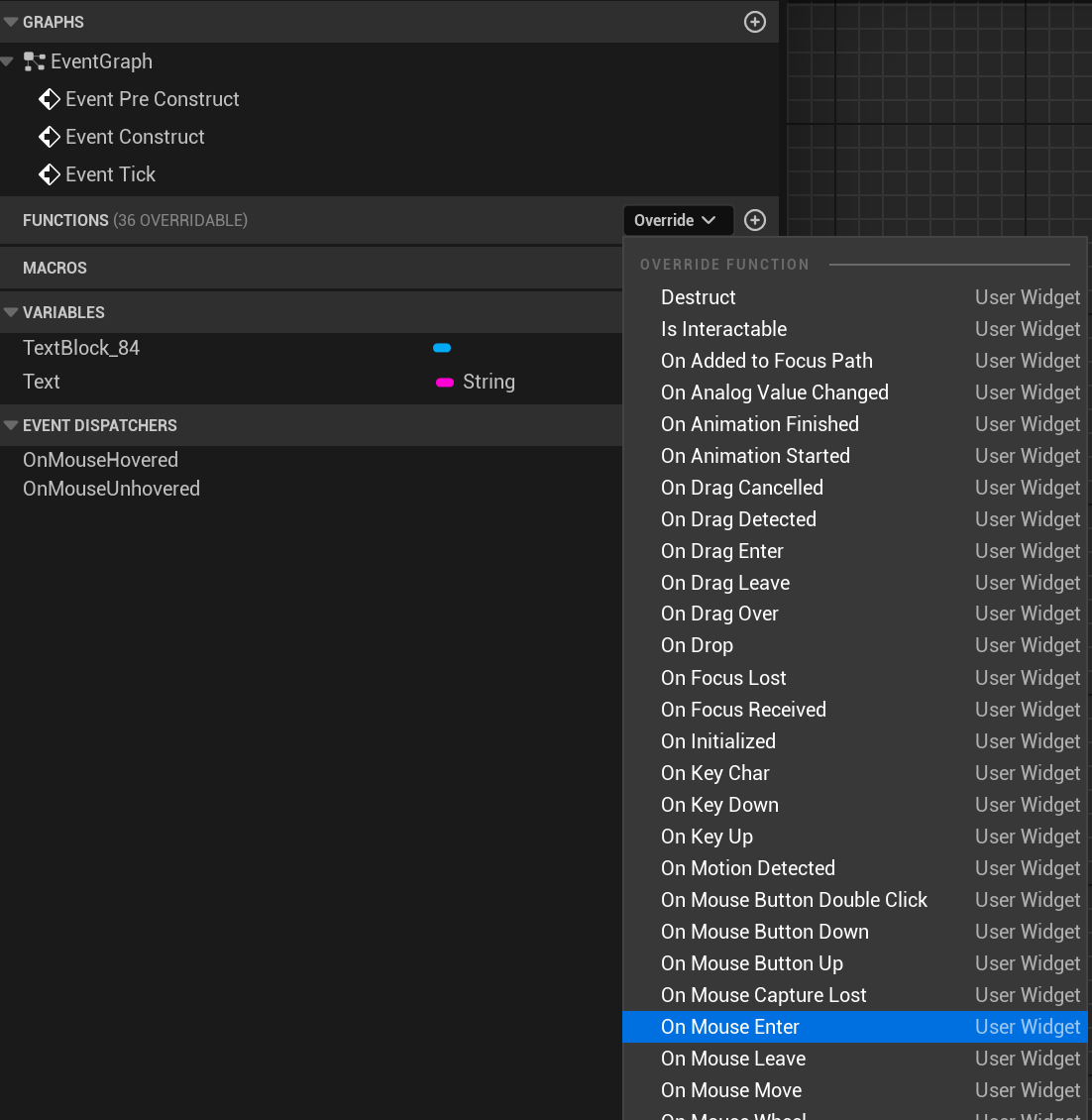Viewport: 1092px width, 1120px height.
Task: Select Event Pre Construct in graph list
Action: [x=153, y=99]
